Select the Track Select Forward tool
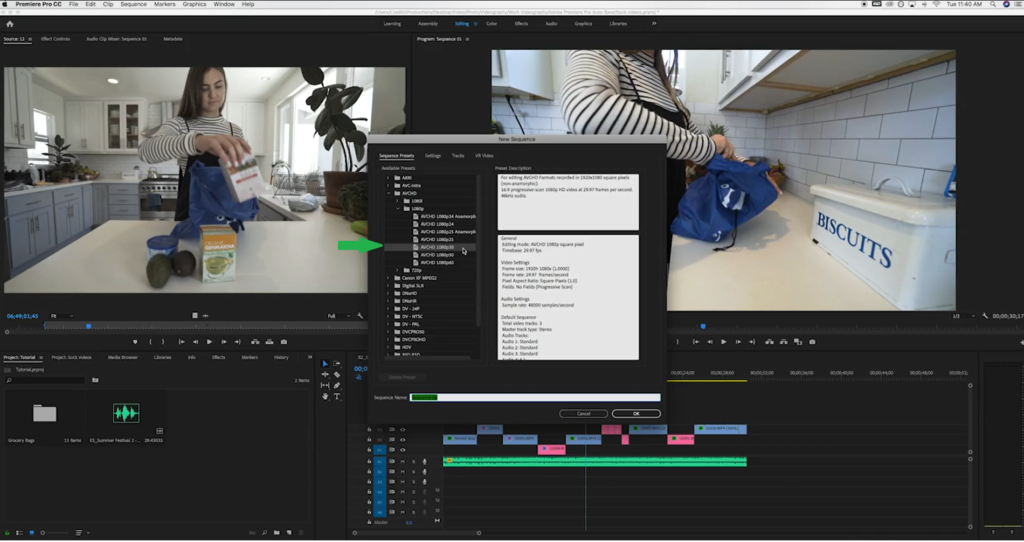1024x542 pixels. (x=337, y=364)
